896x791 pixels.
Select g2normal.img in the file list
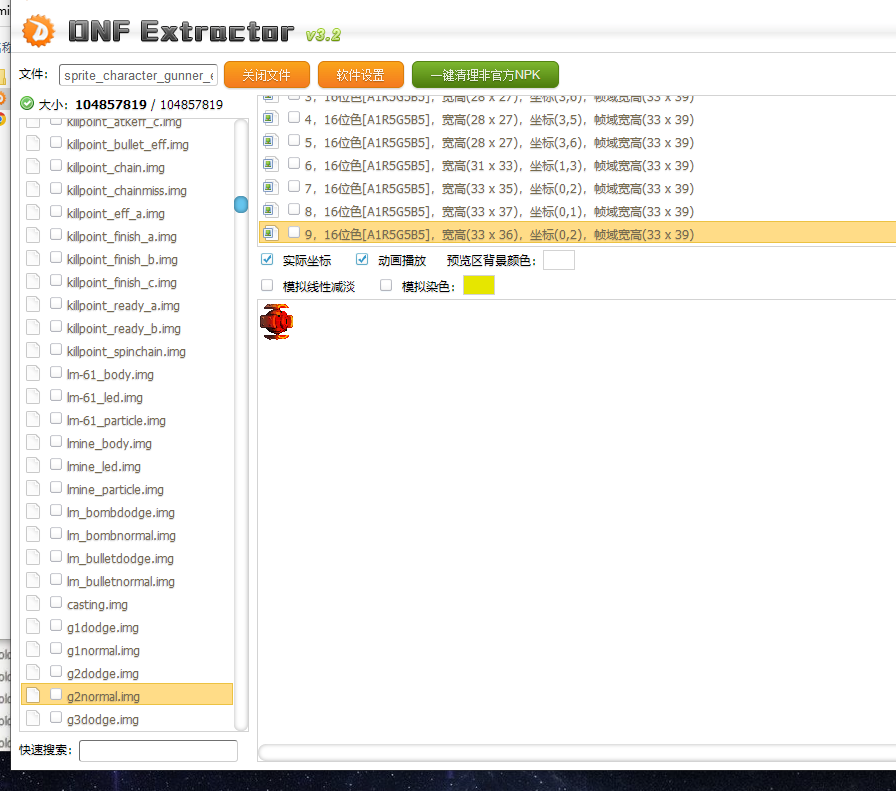point(103,696)
